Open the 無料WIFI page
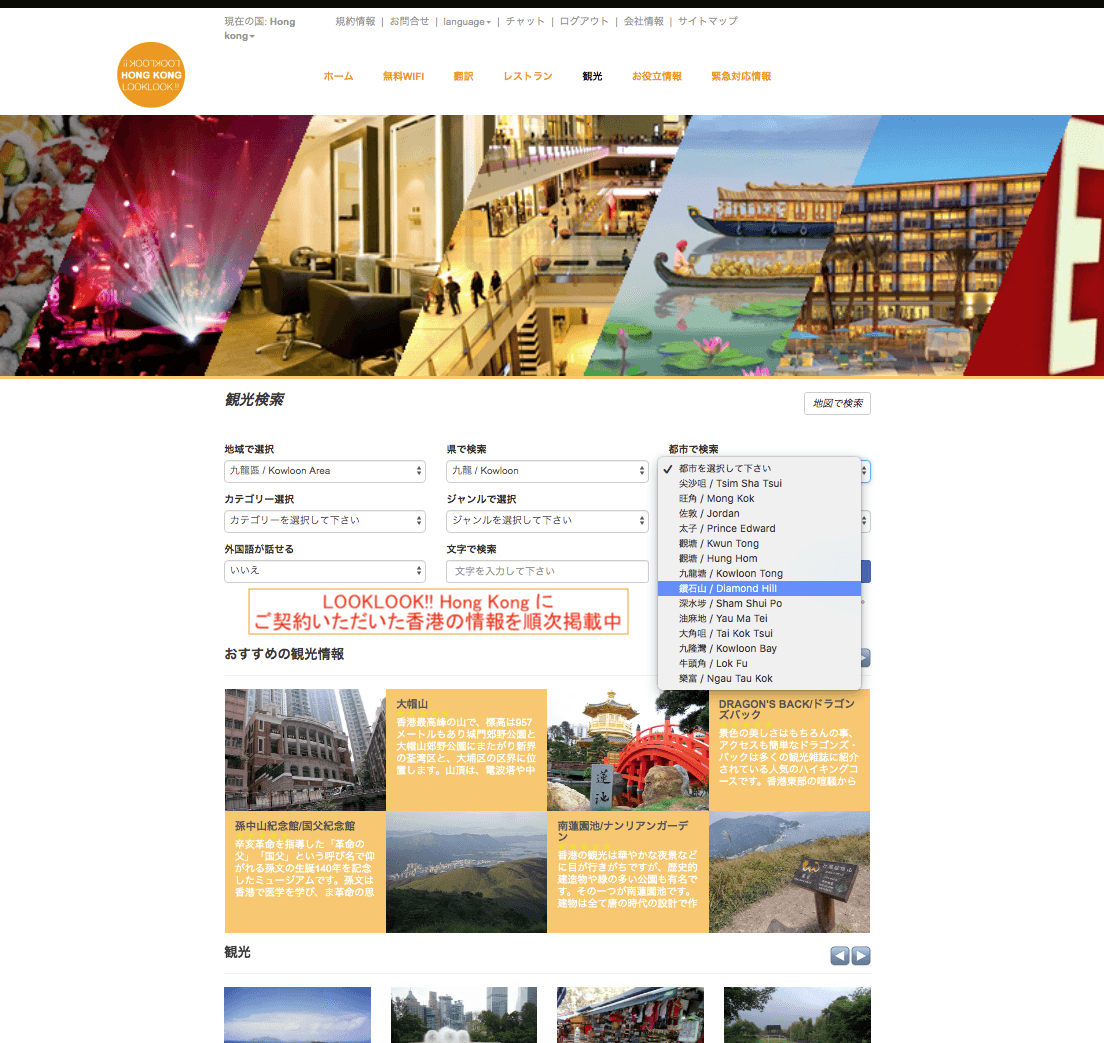The image size is (1104, 1043). coord(403,75)
